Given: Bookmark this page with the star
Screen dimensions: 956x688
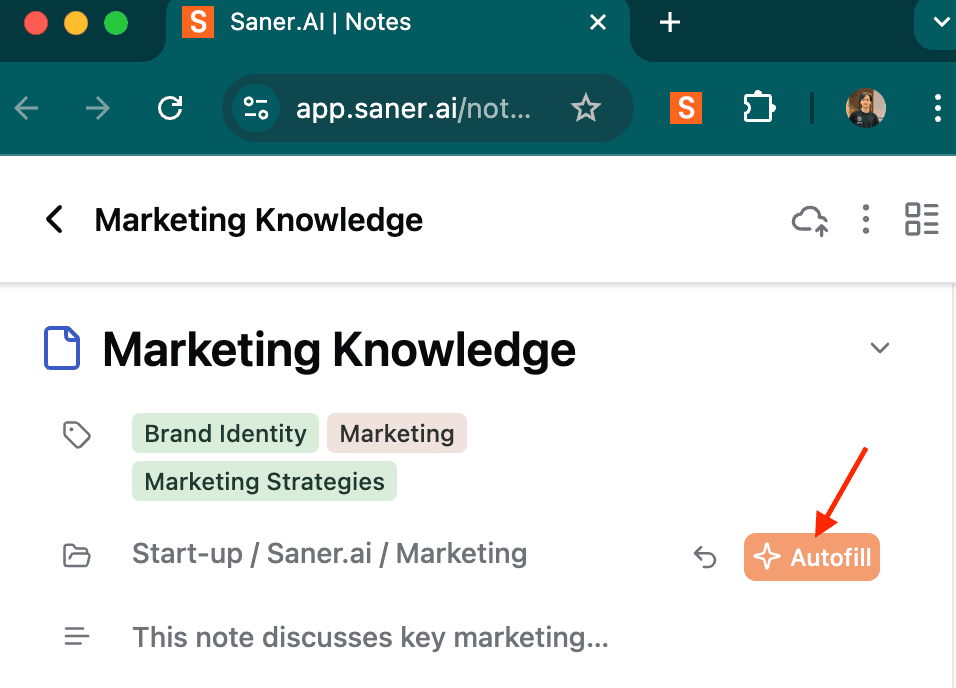Looking at the screenshot, I should tap(586, 108).
